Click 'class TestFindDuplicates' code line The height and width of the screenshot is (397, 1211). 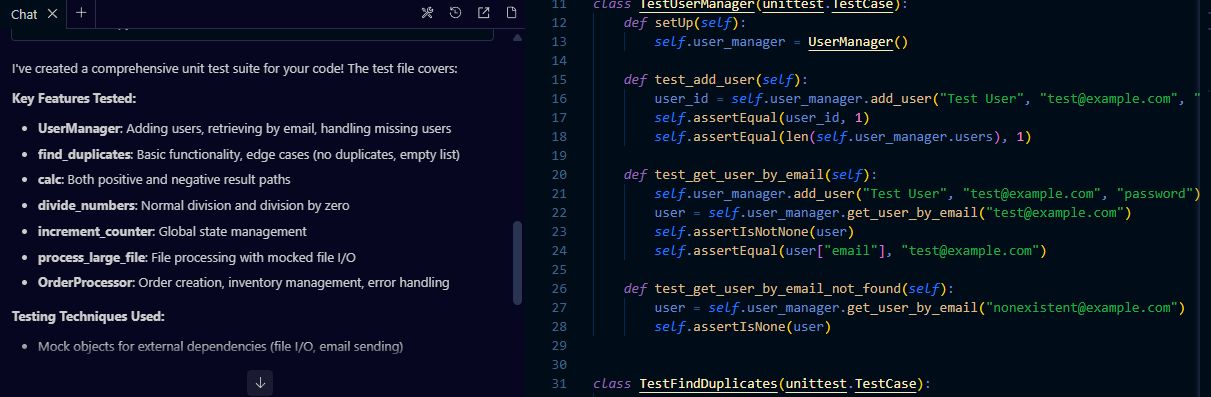pos(761,384)
